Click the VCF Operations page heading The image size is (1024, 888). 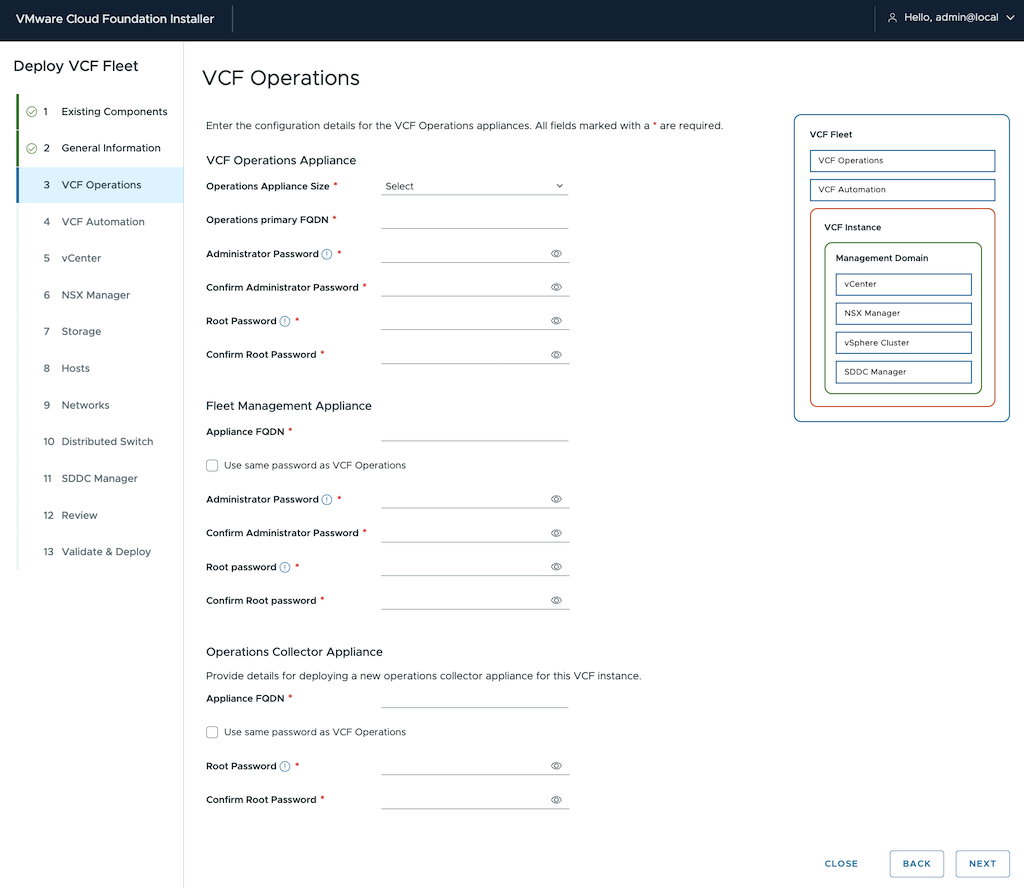tap(281, 78)
